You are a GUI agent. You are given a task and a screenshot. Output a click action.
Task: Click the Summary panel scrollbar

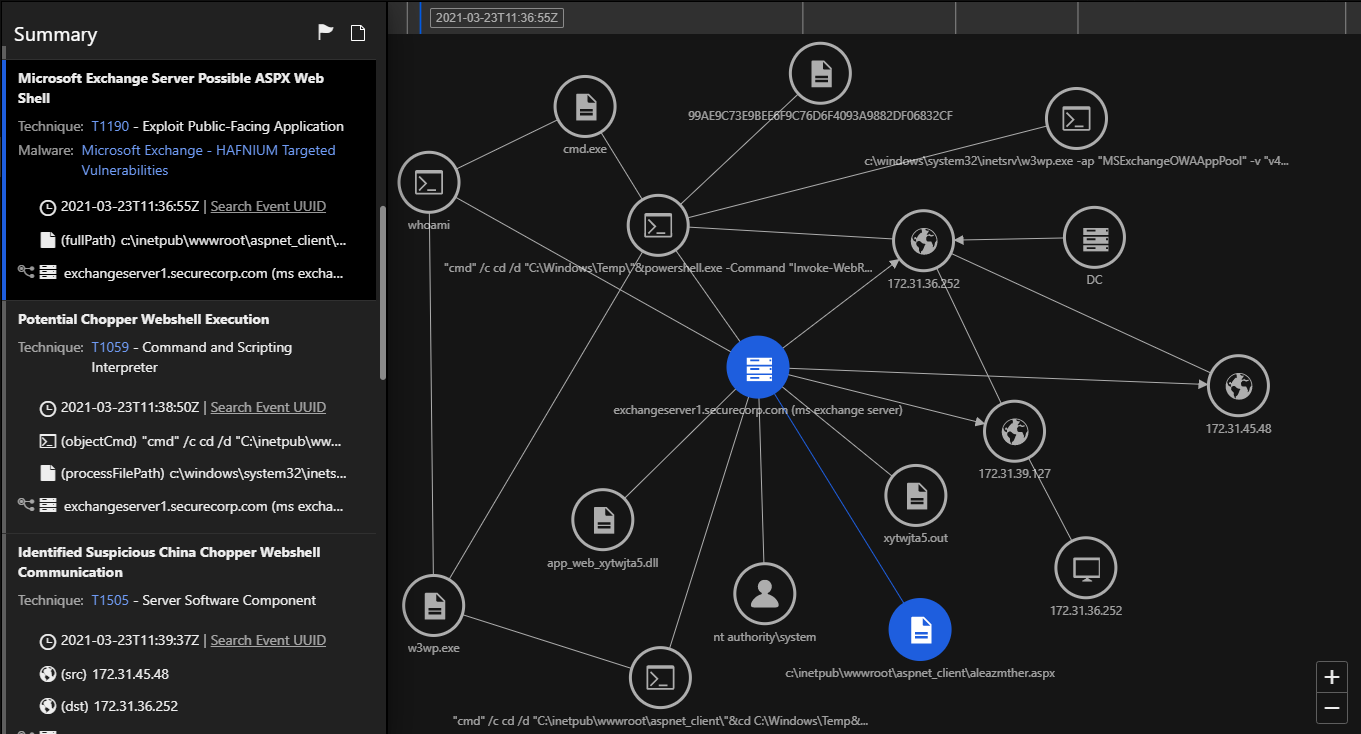click(x=382, y=292)
